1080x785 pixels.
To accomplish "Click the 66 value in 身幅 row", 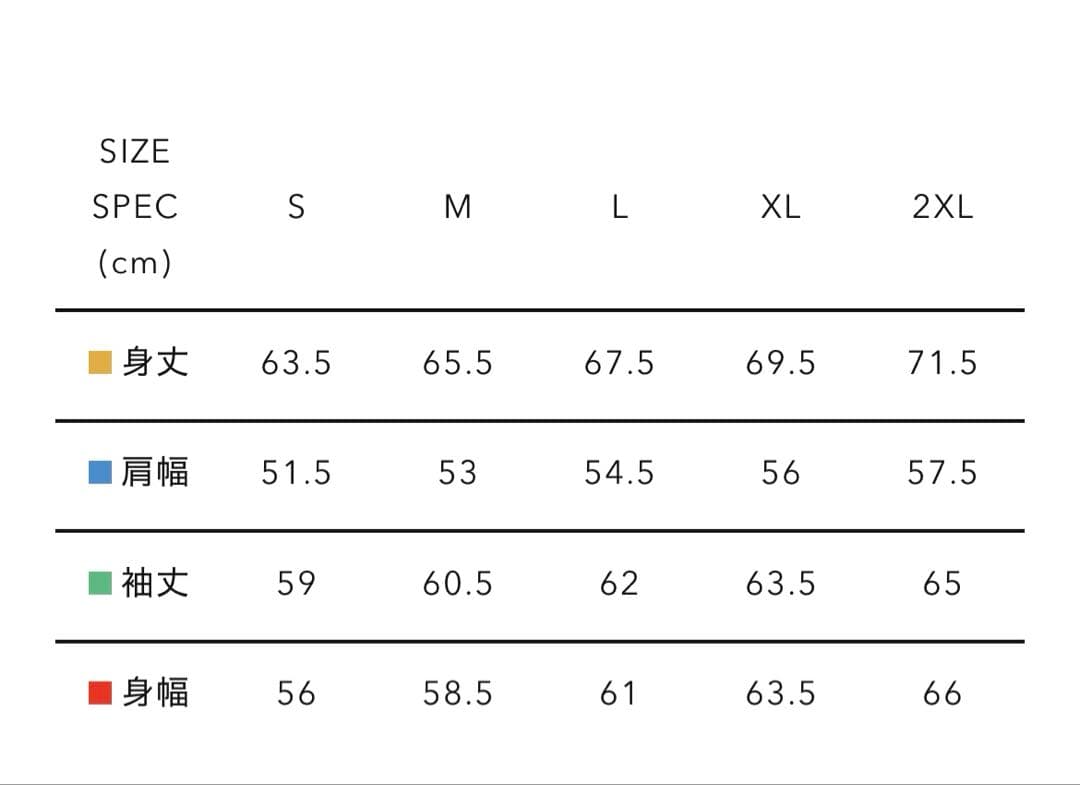I will click(942, 694).
